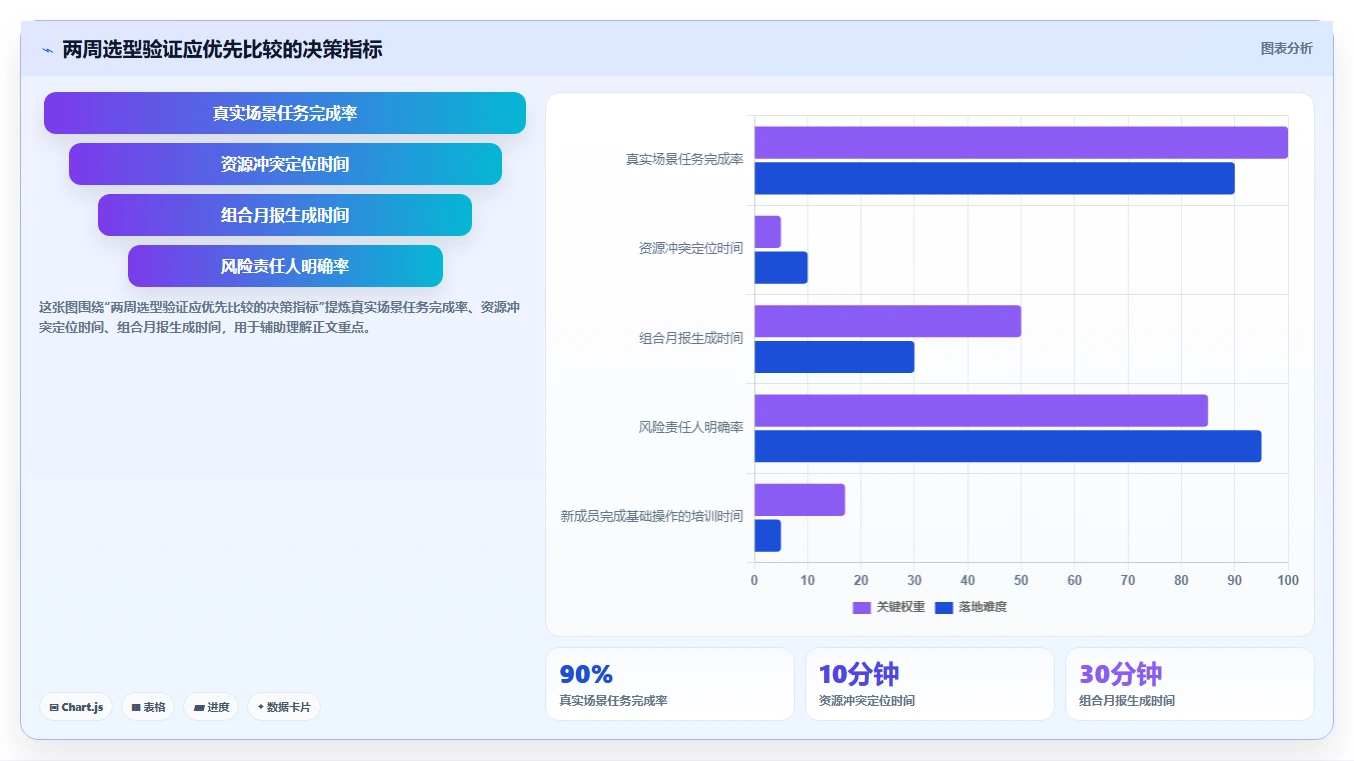The image size is (1354, 761).
Task: Click purple 关键权重 bar for 组合月报生成时间
Action: click(x=887, y=321)
